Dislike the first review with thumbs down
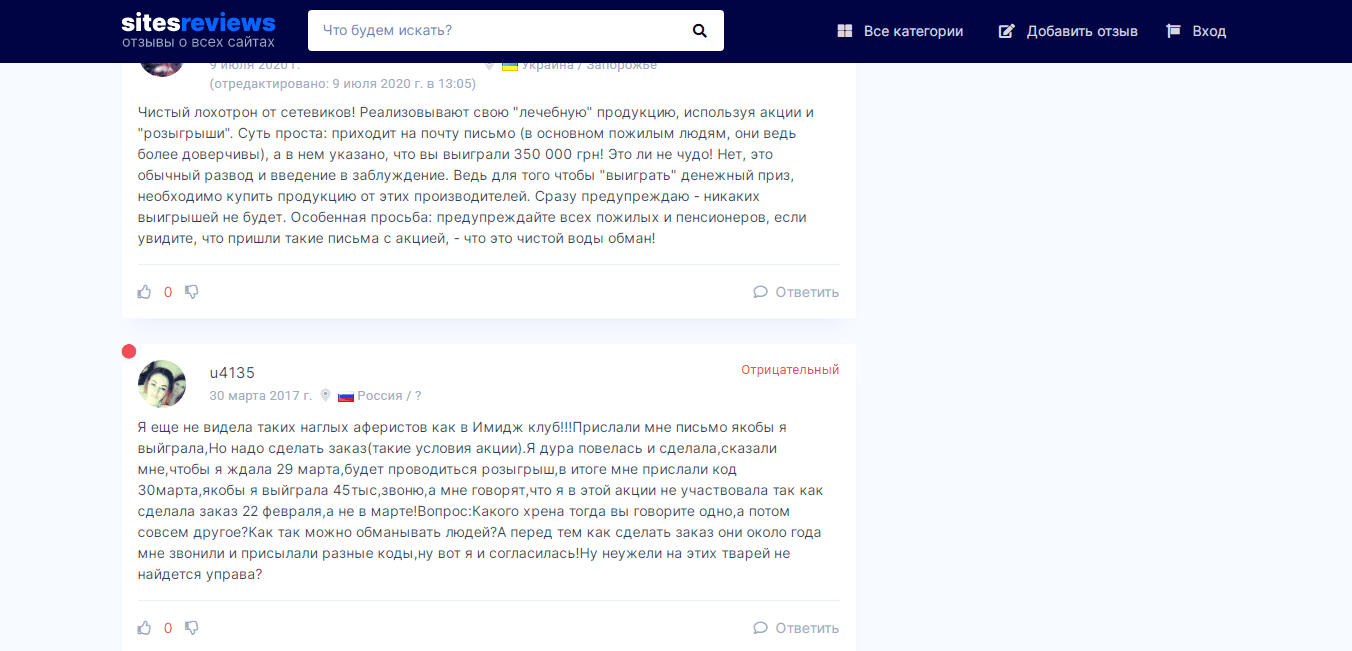 point(192,292)
